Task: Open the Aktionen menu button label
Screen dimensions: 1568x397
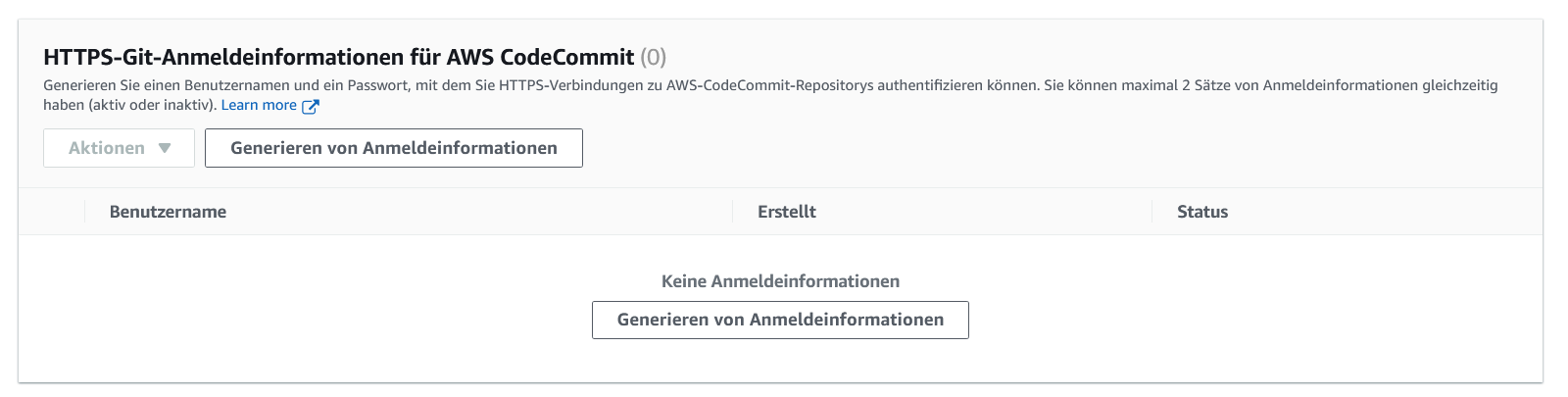Action: pyautogui.click(x=107, y=148)
